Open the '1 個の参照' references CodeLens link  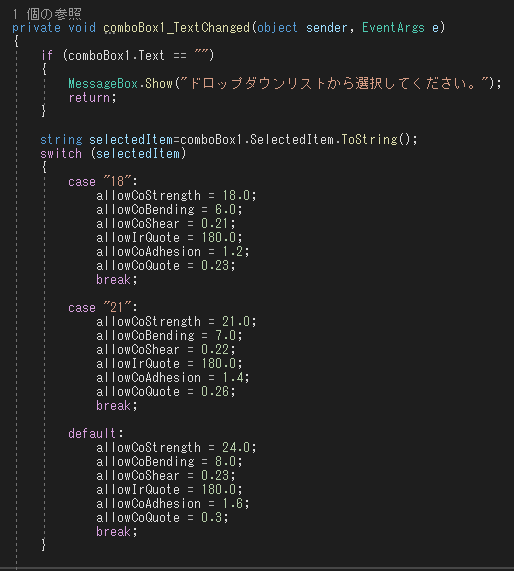(x=47, y=14)
